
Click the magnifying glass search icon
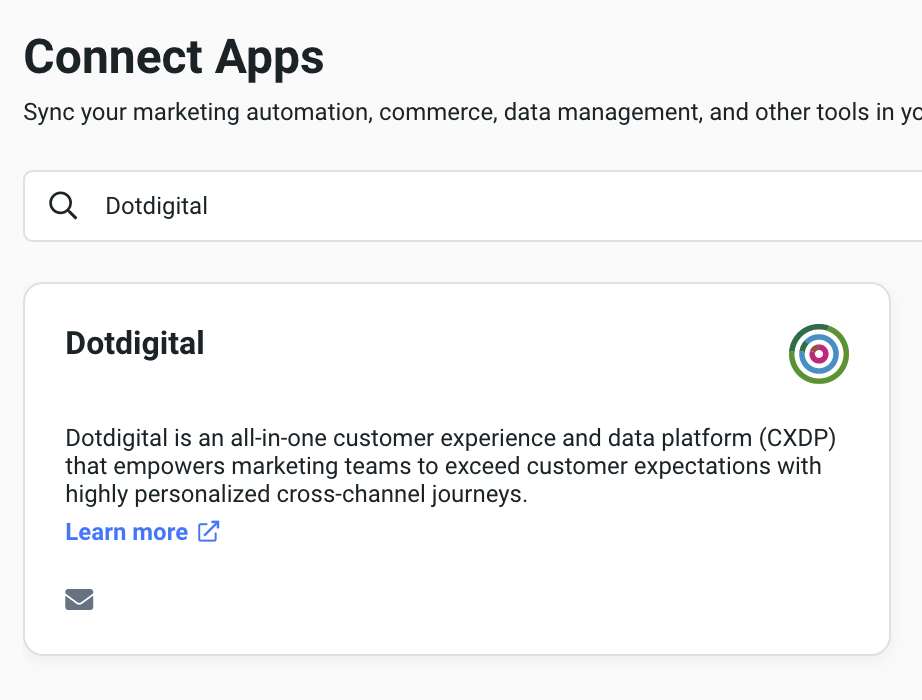coord(63,206)
